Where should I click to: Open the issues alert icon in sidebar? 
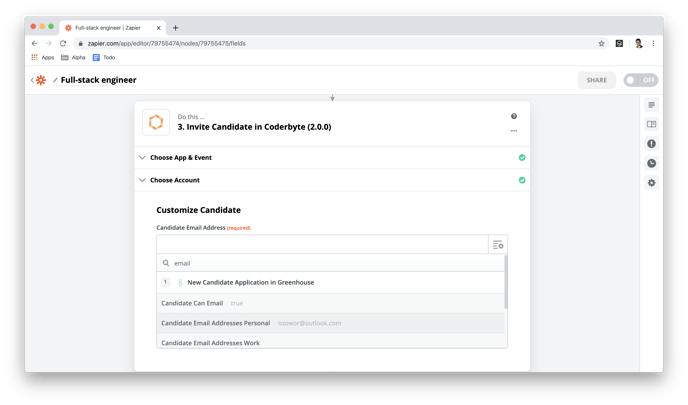point(652,143)
